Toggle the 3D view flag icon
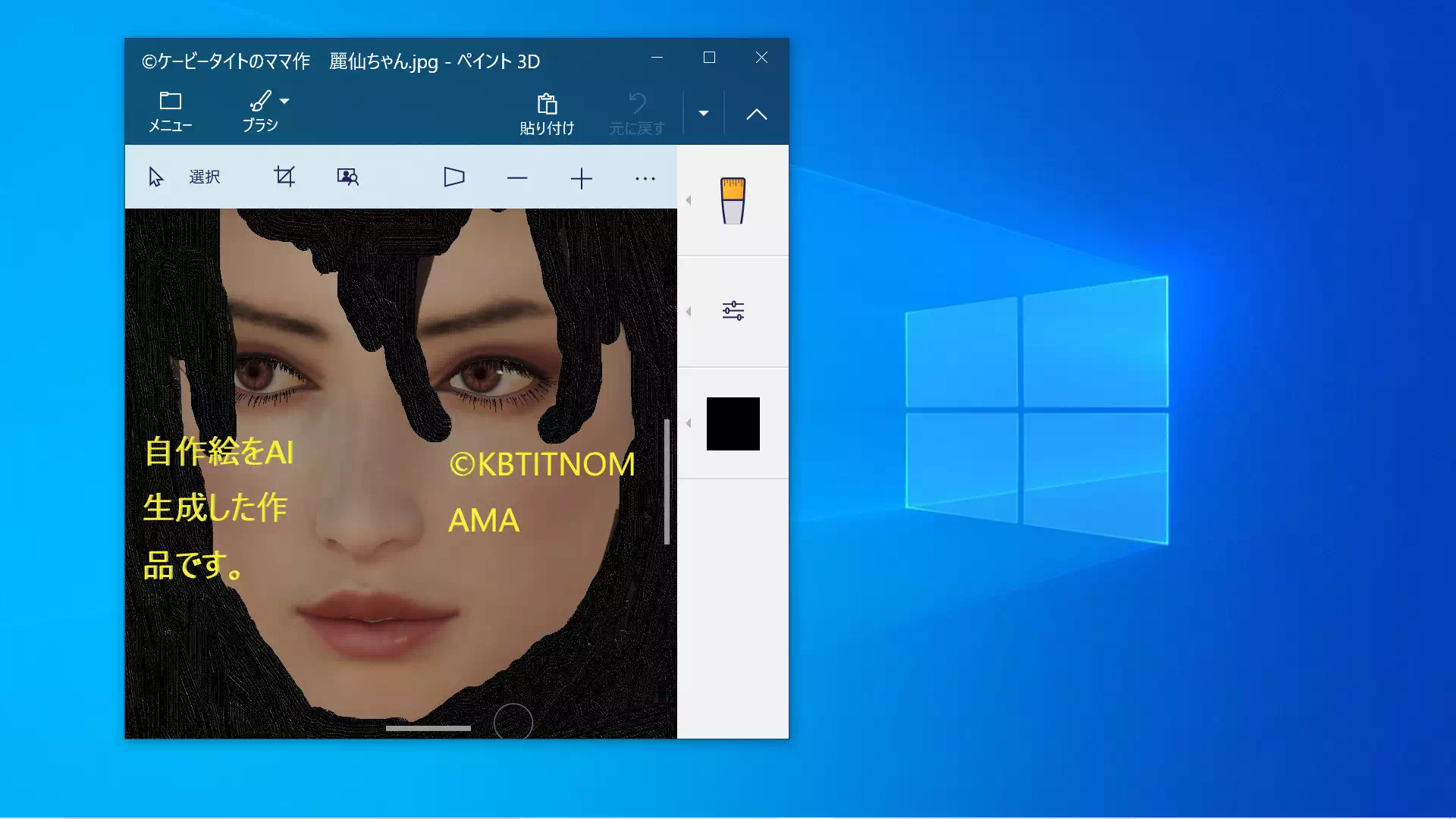This screenshot has width=1456, height=819. click(453, 177)
